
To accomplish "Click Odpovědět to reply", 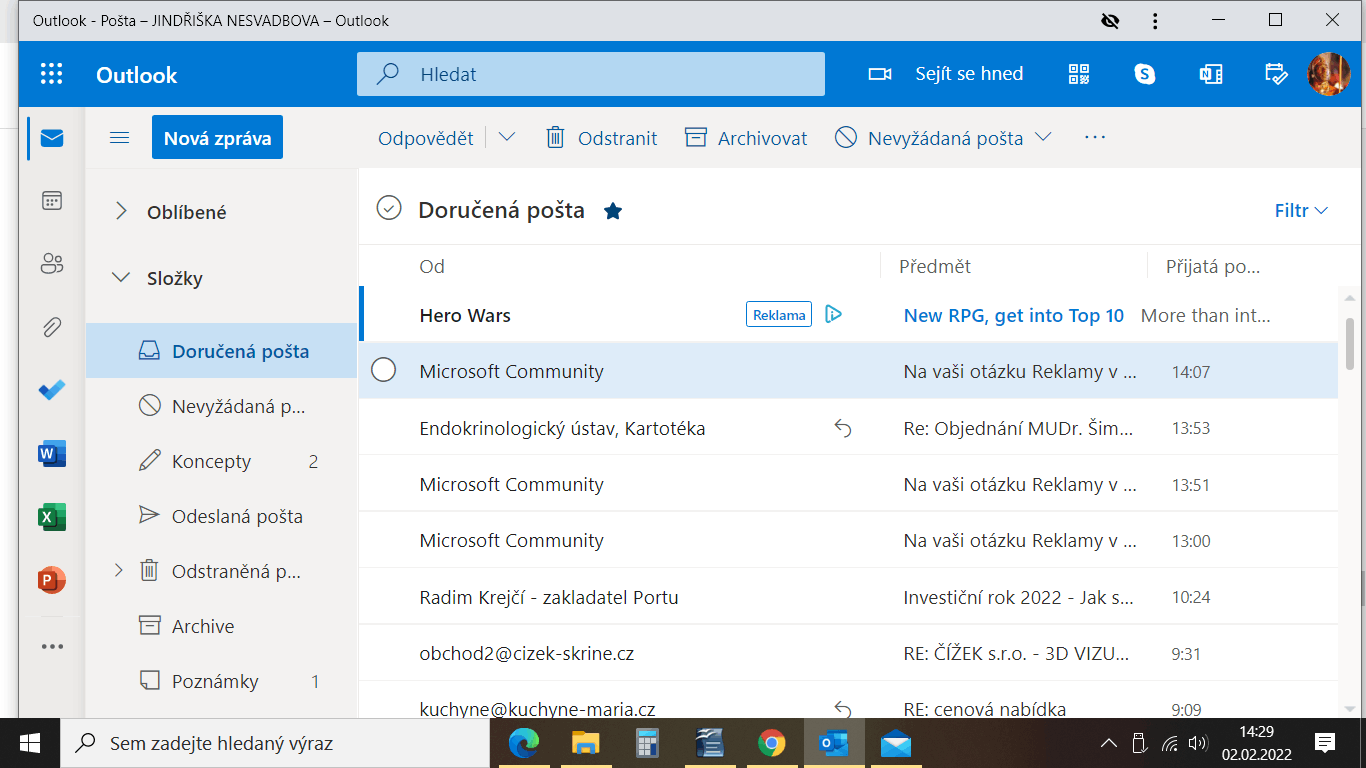I will tap(426, 138).
